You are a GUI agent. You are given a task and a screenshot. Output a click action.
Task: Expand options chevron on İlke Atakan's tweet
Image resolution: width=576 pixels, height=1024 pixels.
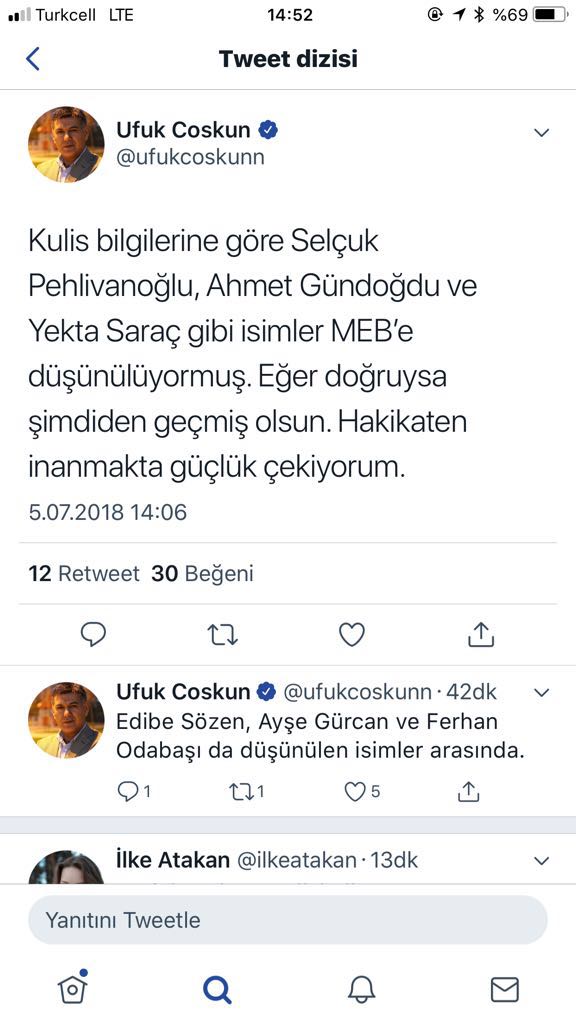[x=542, y=860]
